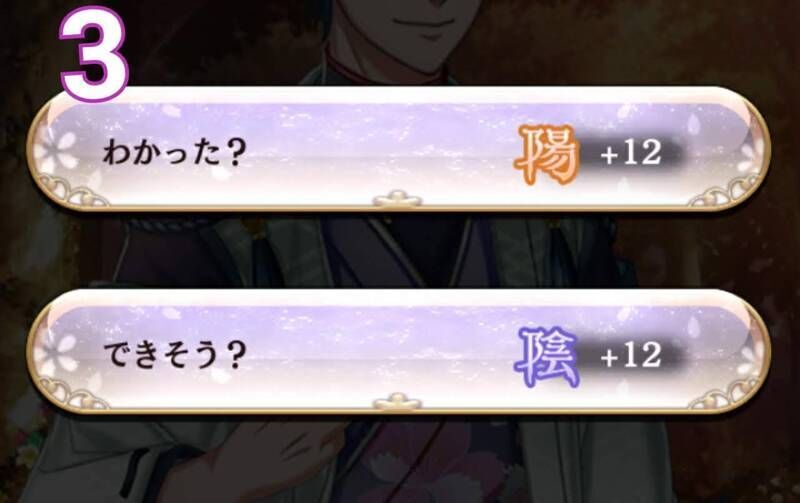Click the gold swirl corner left of できそう? bar
The height and width of the screenshot is (503, 800).
pos(71,394)
